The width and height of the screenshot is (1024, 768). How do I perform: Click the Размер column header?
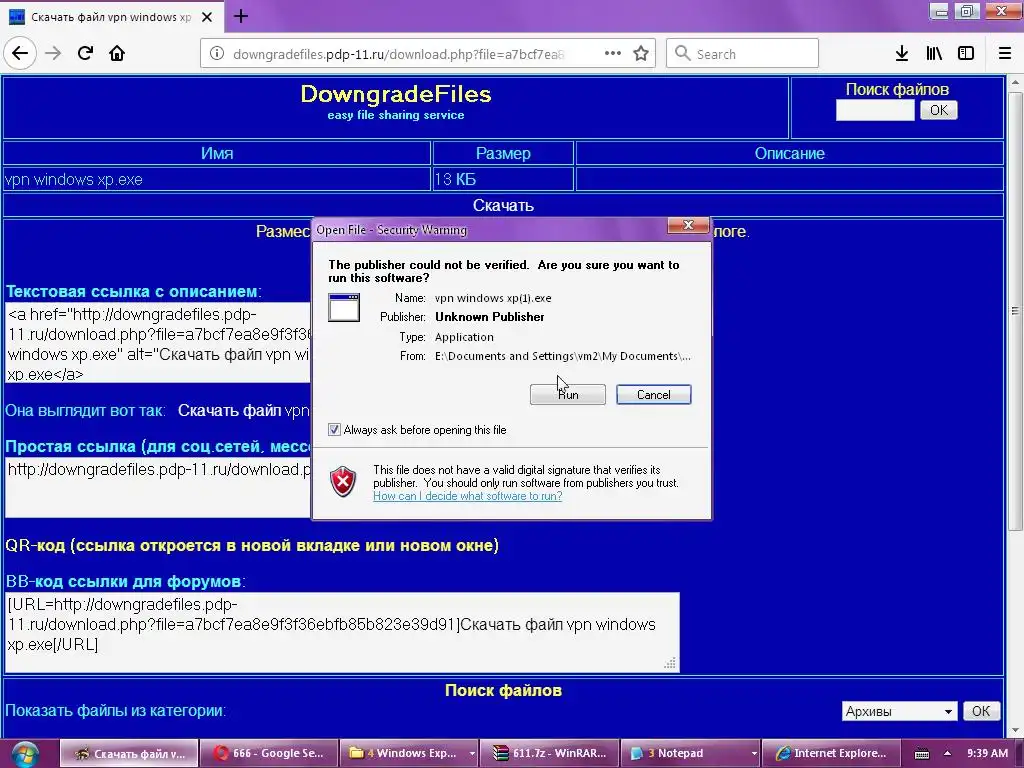(x=503, y=153)
